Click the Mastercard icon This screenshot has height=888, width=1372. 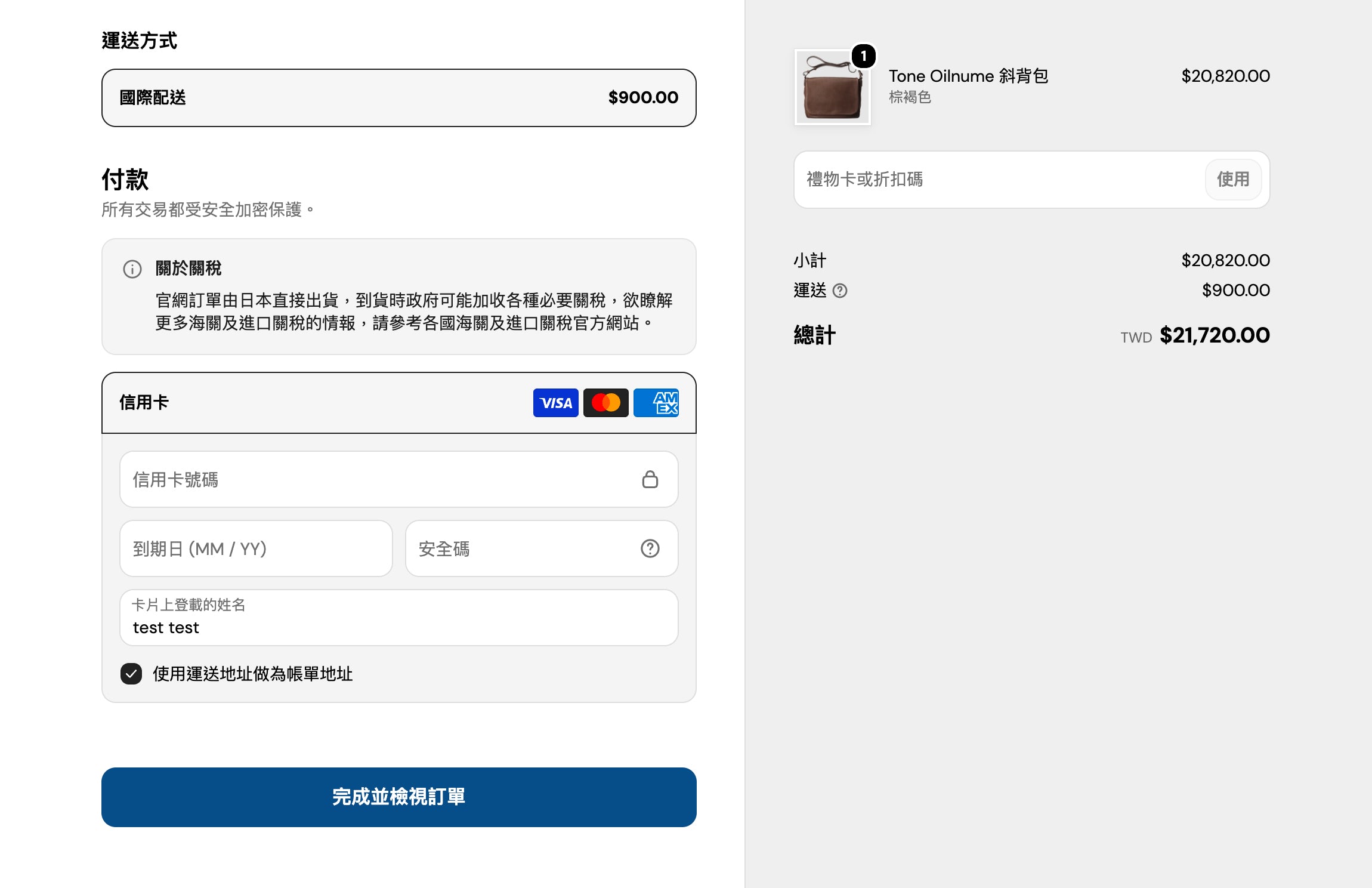click(x=605, y=403)
